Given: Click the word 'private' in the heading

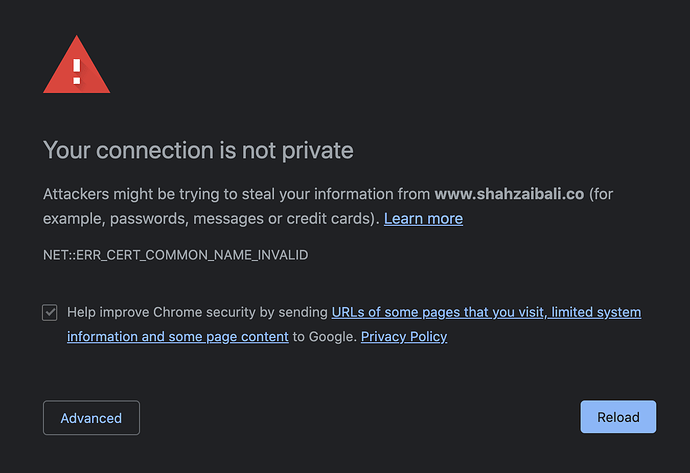Looking at the screenshot, I should pos(317,151).
